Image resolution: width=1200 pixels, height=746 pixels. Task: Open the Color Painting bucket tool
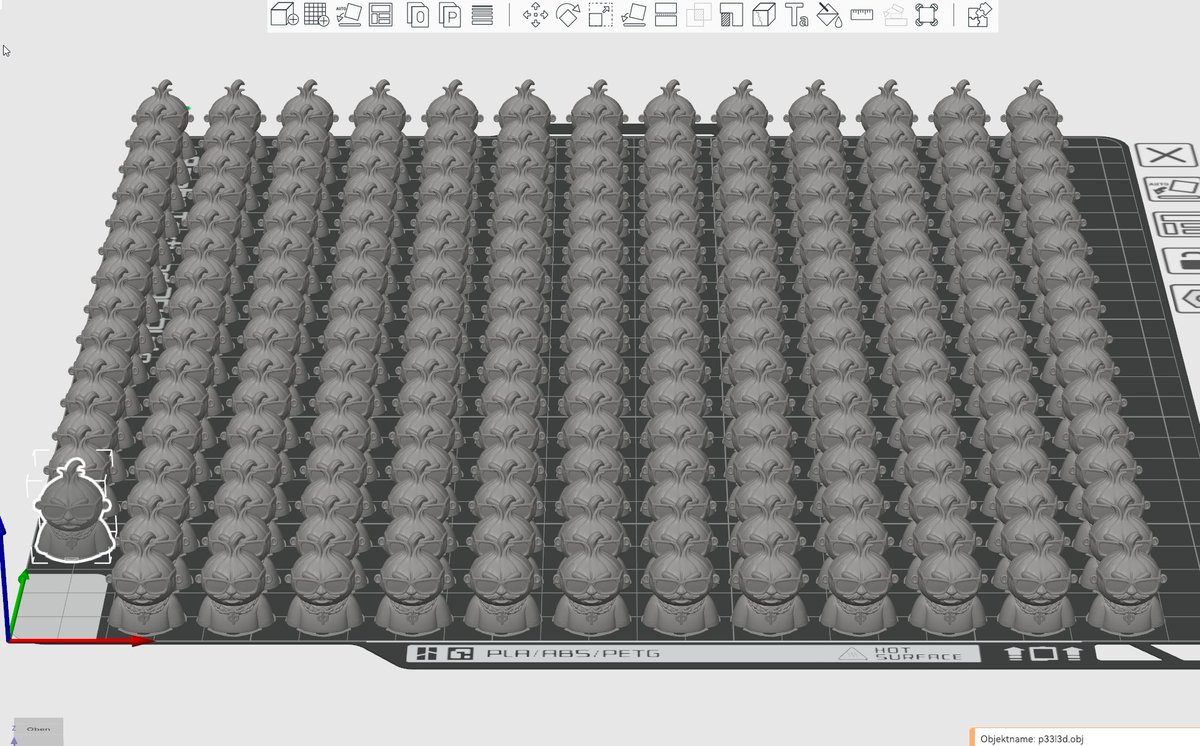point(829,15)
